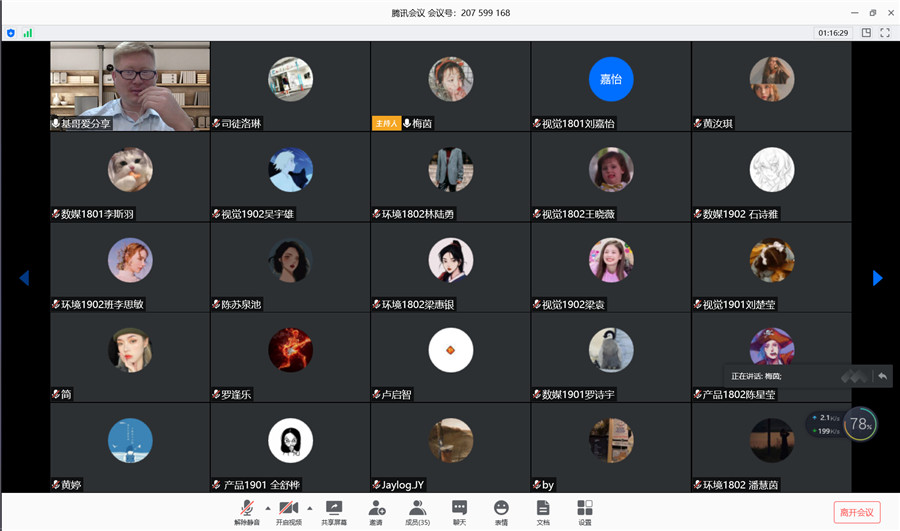The width and height of the screenshot is (900, 531).
Task: Select the 基哥爱分享 video tile
Action: (130, 86)
